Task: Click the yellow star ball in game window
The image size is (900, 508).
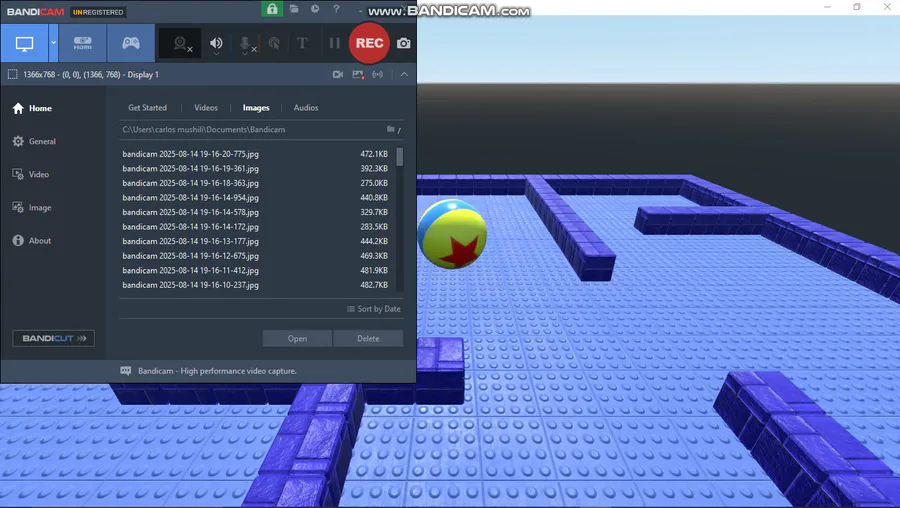Action: pos(452,234)
